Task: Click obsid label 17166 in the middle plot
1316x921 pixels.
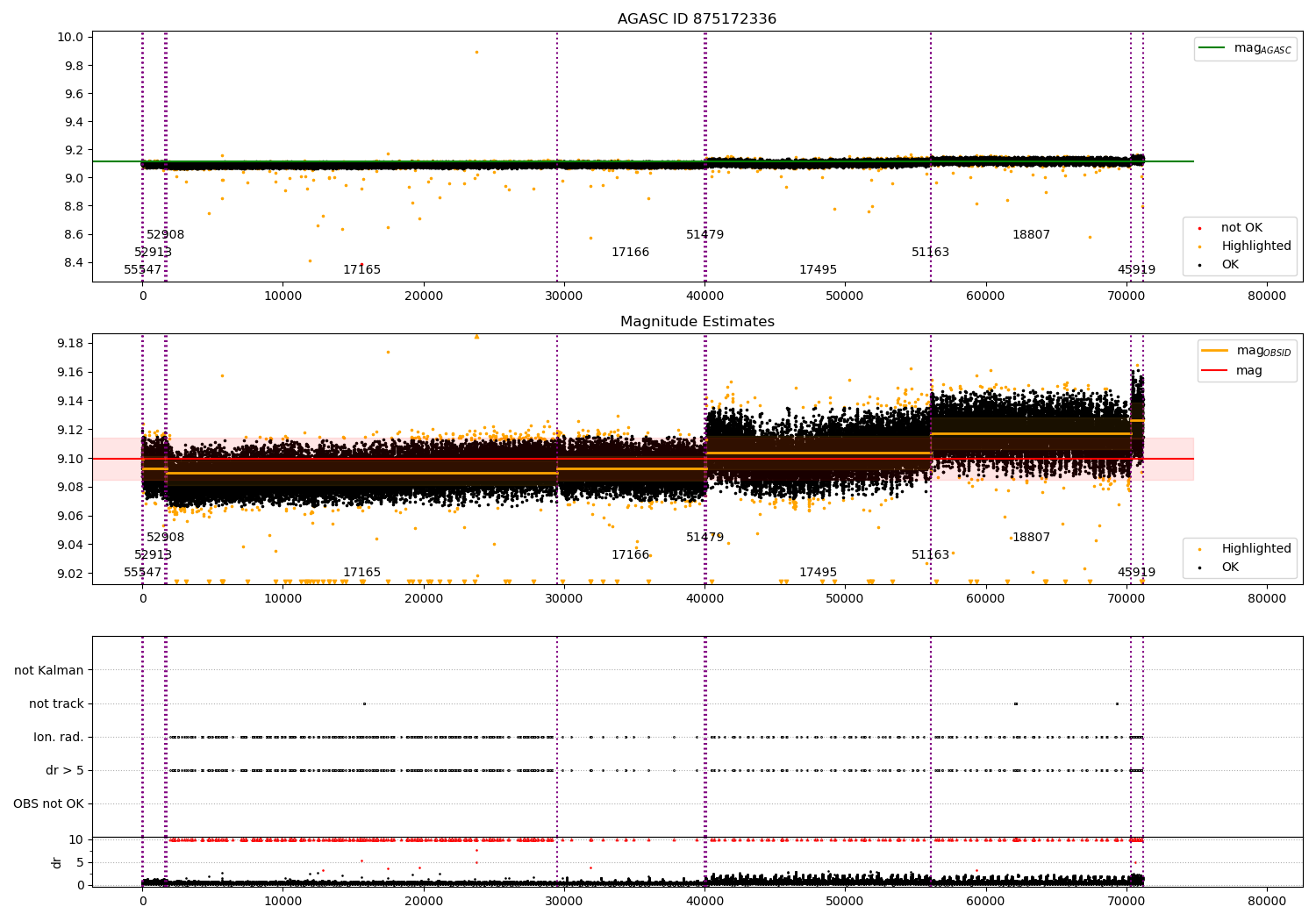Action: tap(630, 554)
